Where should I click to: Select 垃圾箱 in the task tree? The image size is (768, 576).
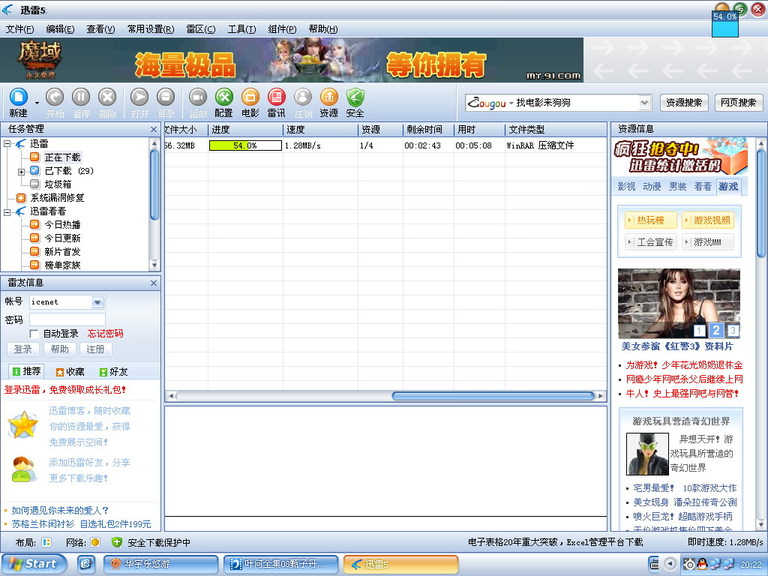(58, 184)
